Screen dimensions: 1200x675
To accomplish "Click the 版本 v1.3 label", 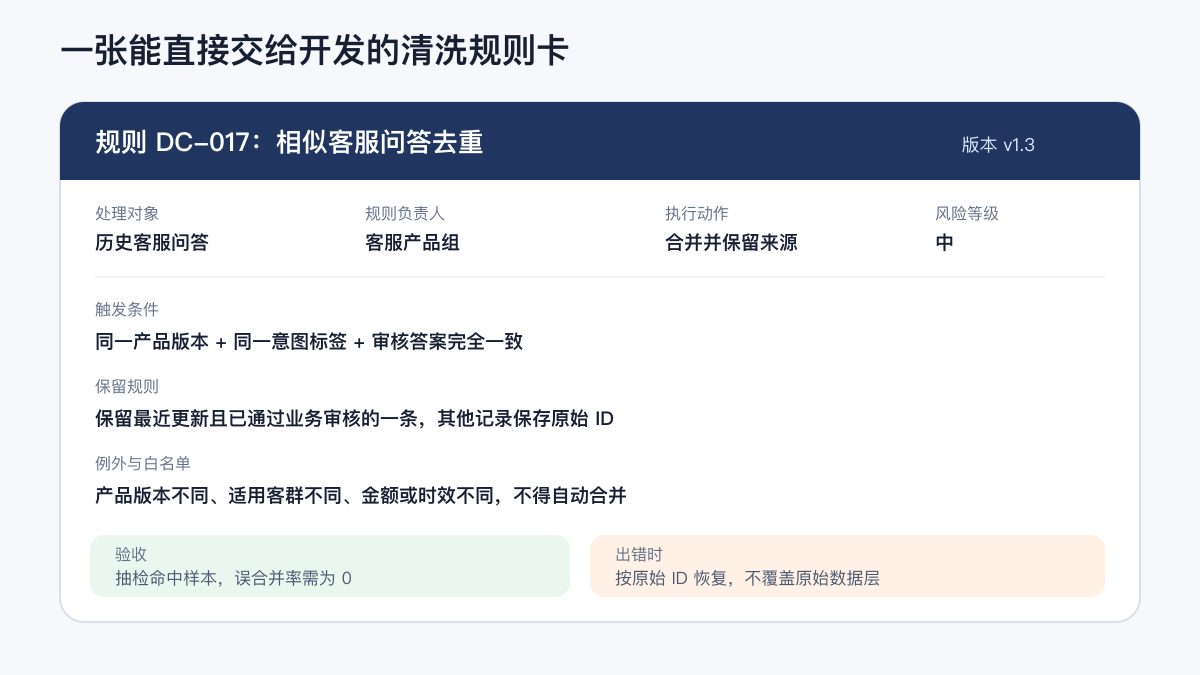I will (998, 145).
